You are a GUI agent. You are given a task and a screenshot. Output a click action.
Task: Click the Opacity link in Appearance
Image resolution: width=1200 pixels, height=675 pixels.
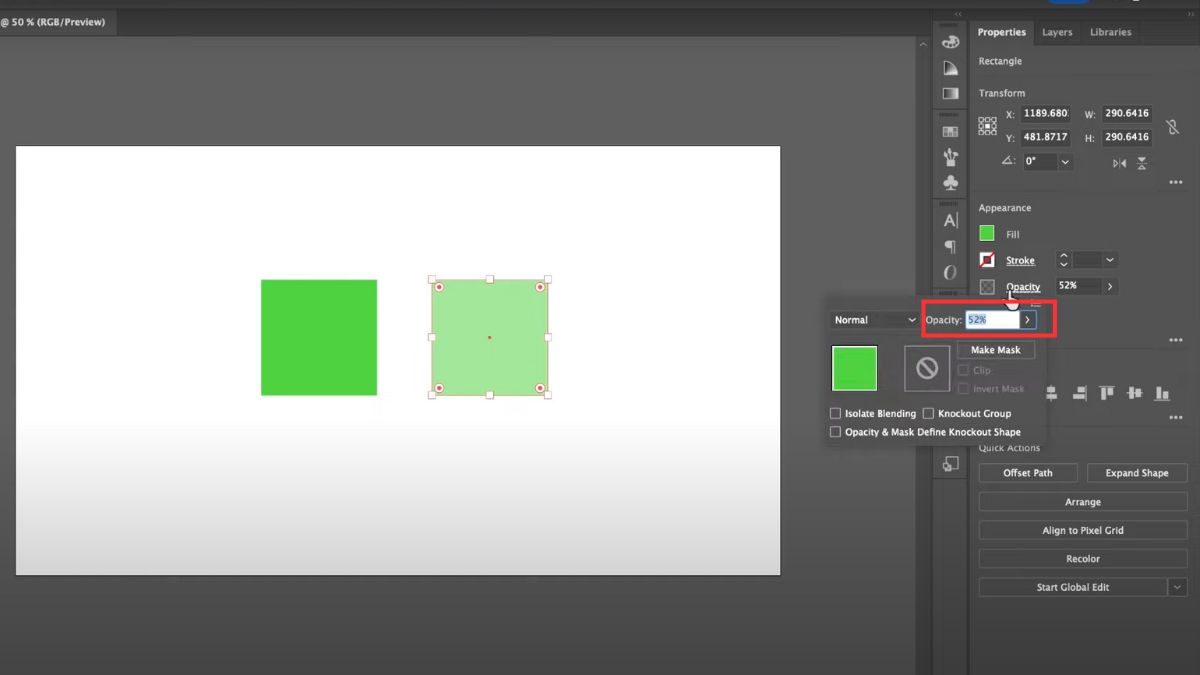click(x=1023, y=287)
